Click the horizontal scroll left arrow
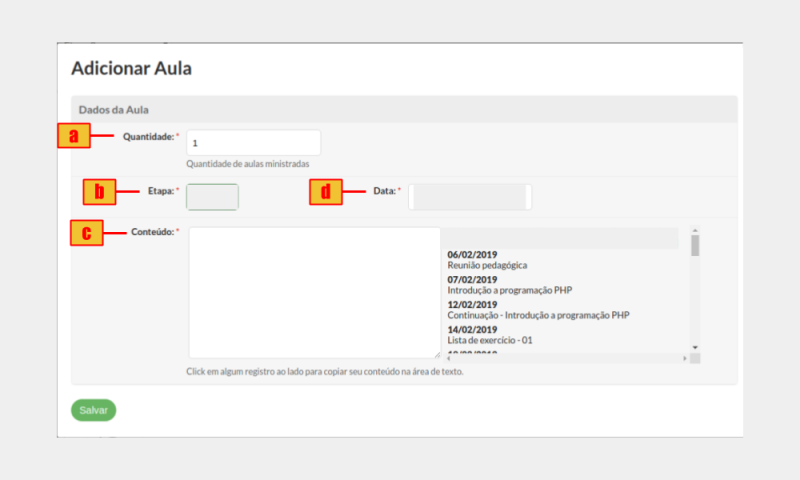This screenshot has height=480, width=800. pos(448,359)
